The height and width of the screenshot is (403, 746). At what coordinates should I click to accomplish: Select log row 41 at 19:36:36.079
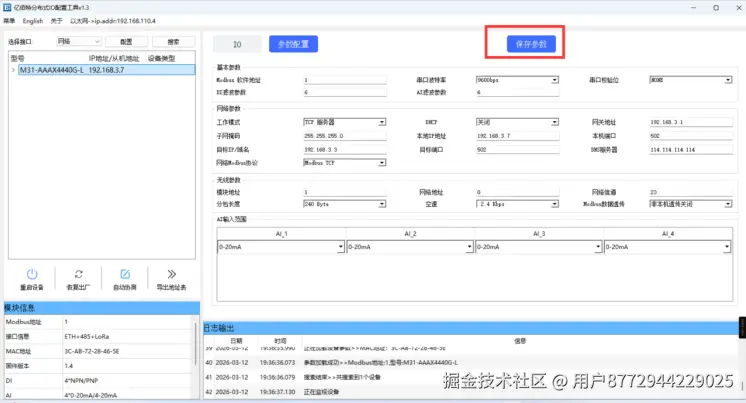471,377
